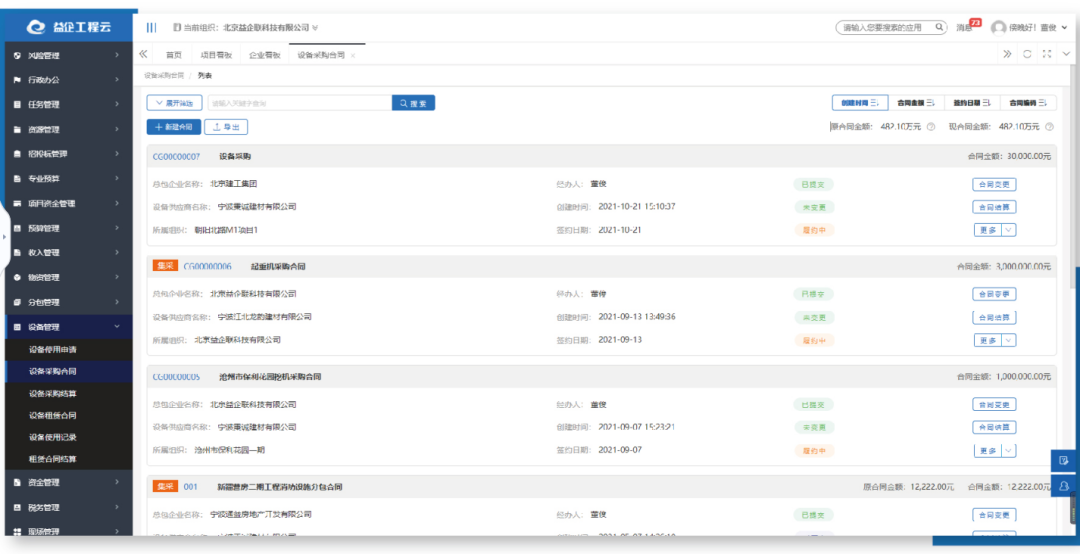Click the keyword search input field
The image size is (1080, 554).
300,103
